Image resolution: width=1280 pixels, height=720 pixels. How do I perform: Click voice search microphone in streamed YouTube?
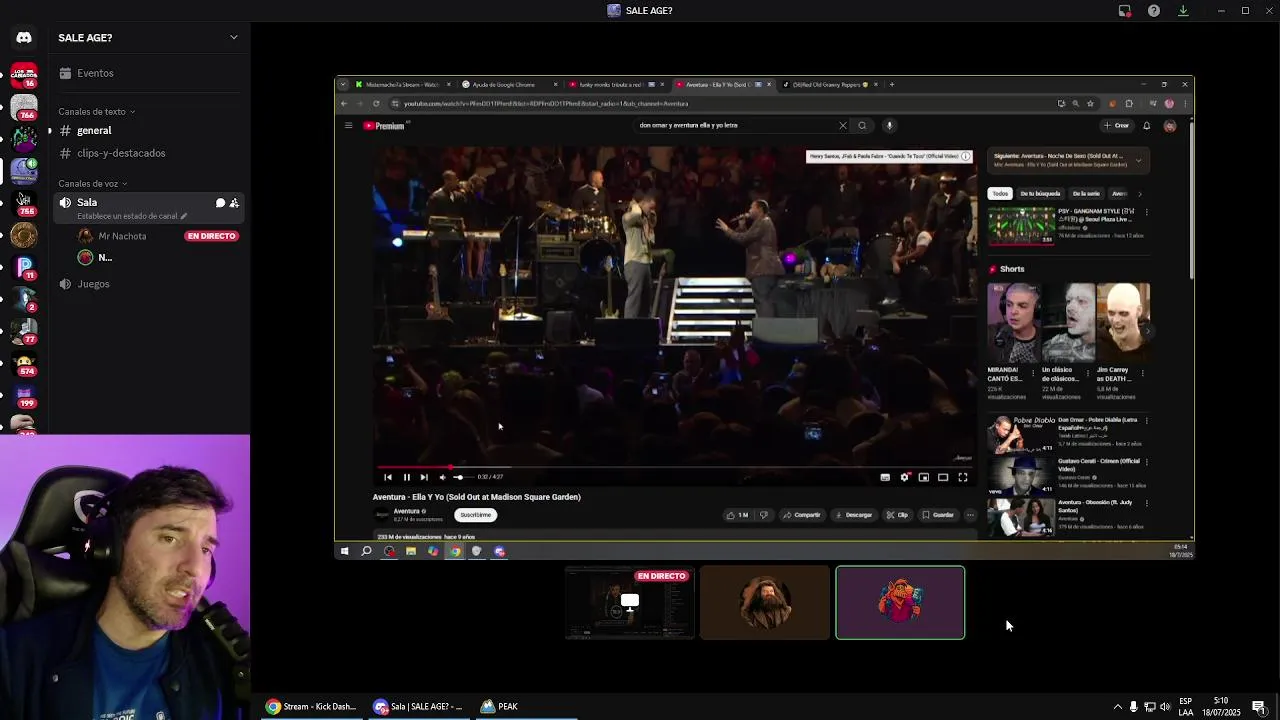pos(889,126)
